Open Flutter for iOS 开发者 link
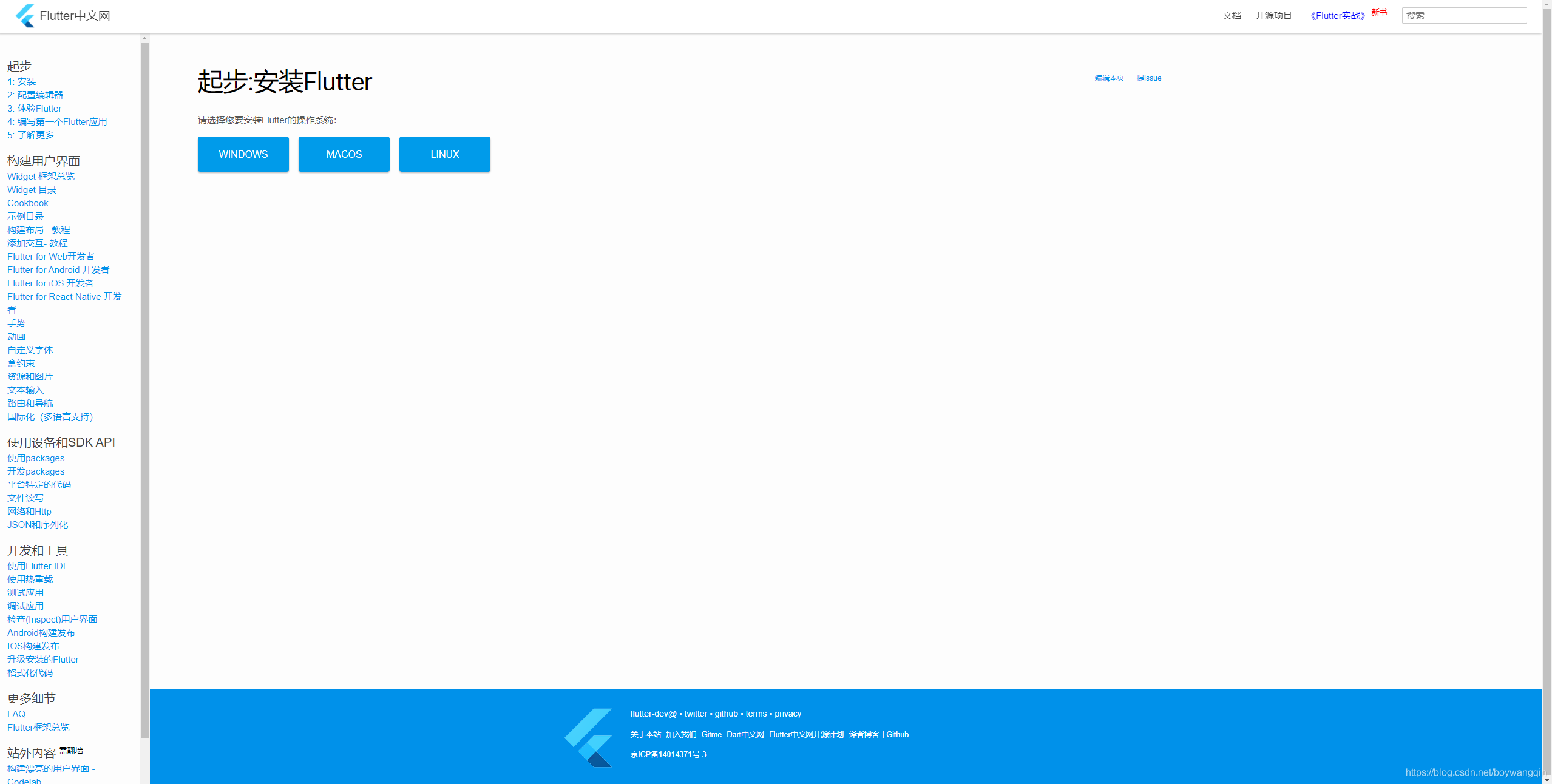The image size is (1552, 784). (x=50, y=283)
